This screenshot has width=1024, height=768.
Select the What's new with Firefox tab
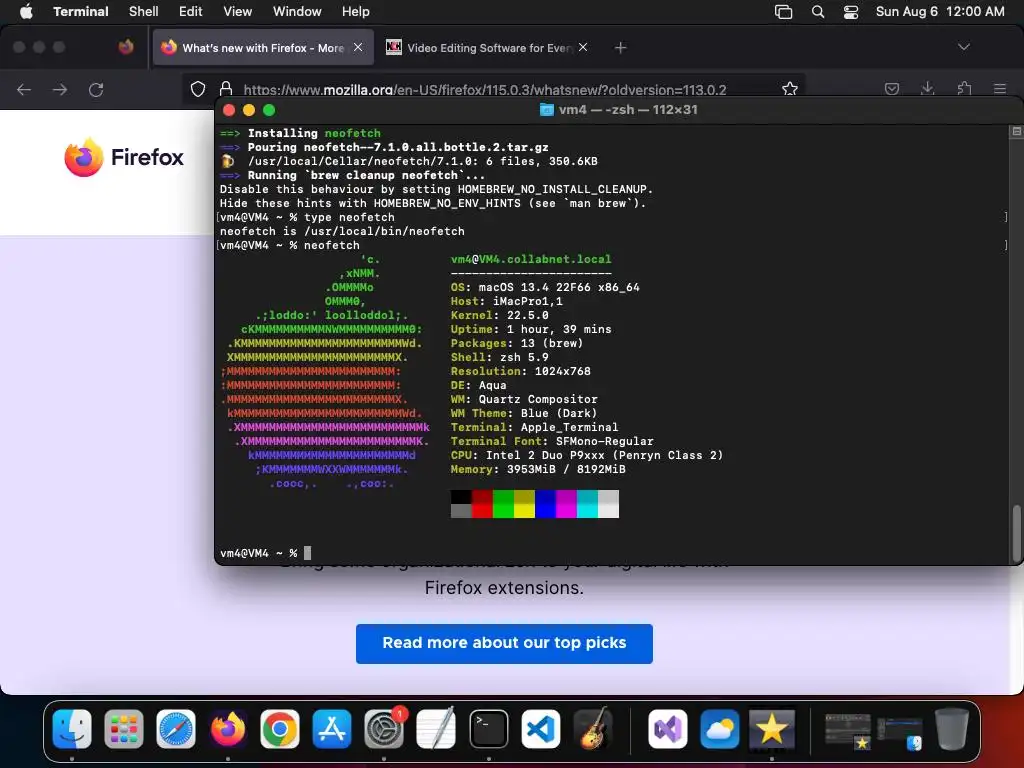tap(263, 48)
